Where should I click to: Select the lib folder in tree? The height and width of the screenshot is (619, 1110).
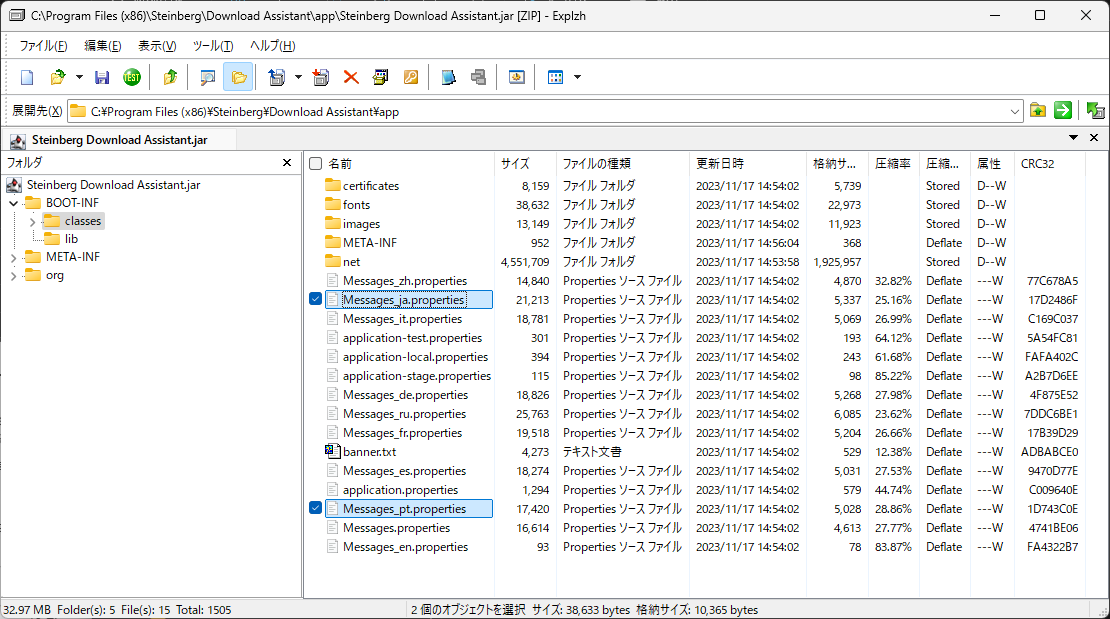tap(71, 239)
